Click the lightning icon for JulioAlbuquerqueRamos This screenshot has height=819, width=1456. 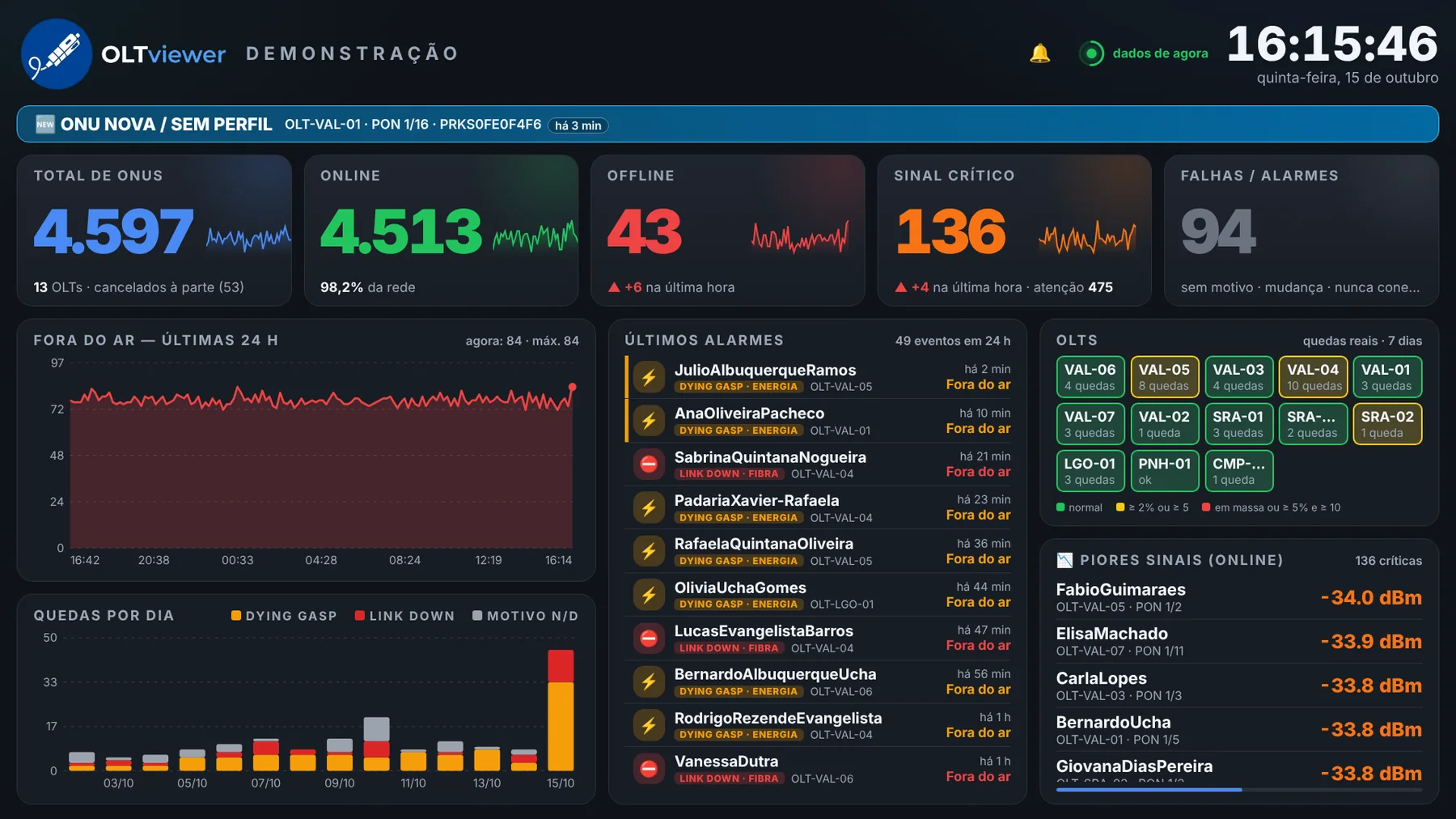(649, 377)
